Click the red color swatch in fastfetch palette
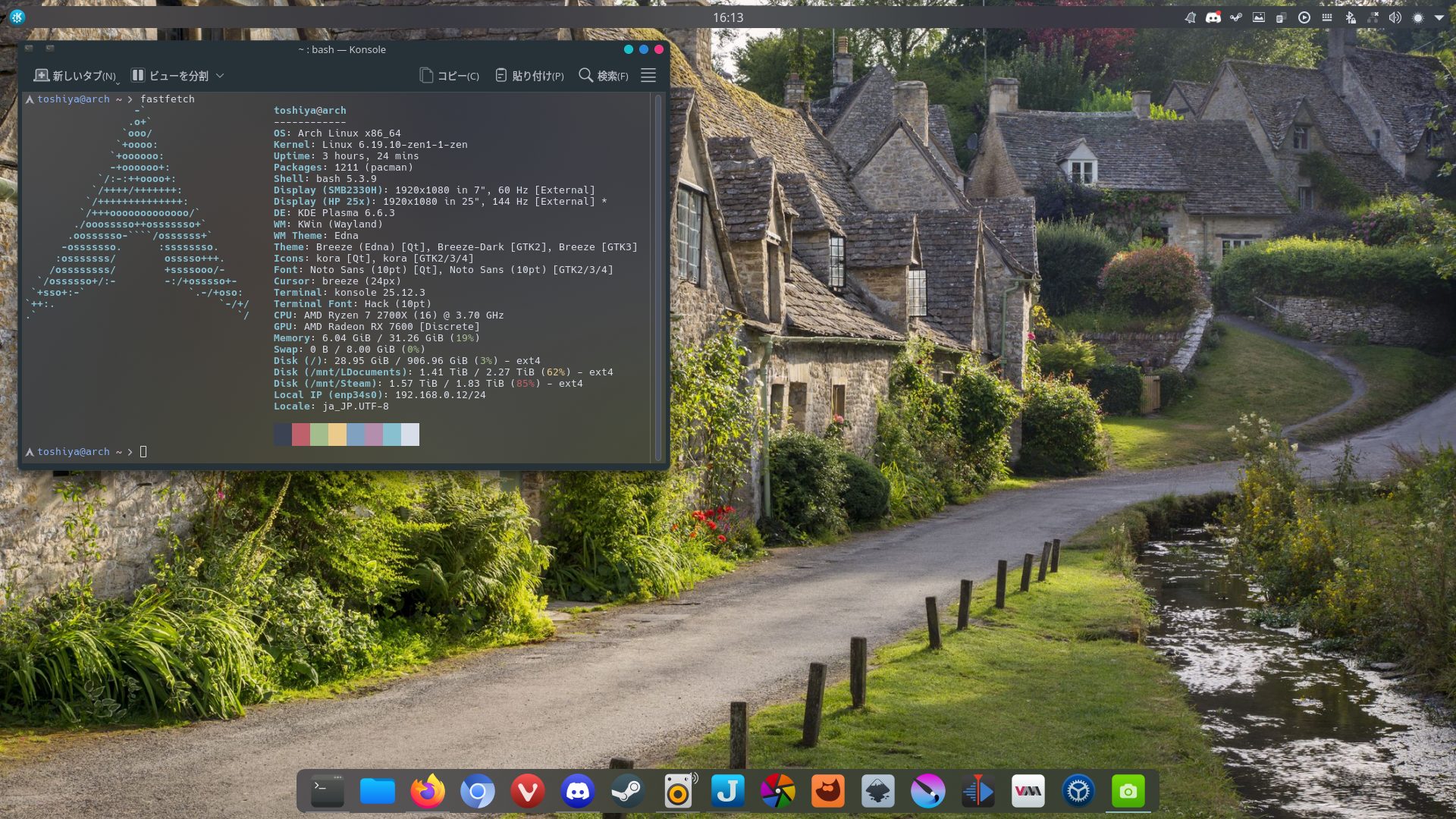The height and width of the screenshot is (819, 1456). pyautogui.click(x=300, y=435)
